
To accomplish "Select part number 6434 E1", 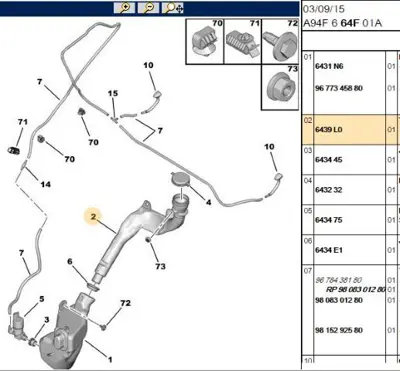I will click(329, 250).
